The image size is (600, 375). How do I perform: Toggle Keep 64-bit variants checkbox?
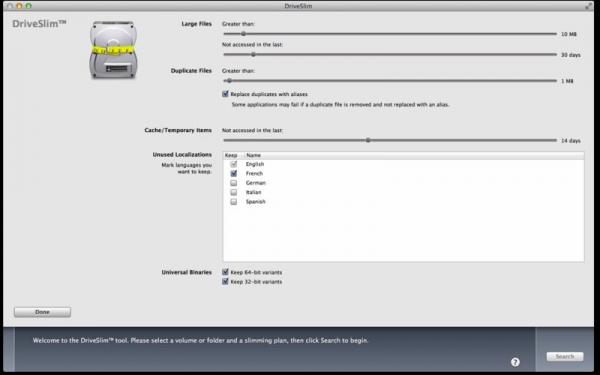(x=225, y=272)
